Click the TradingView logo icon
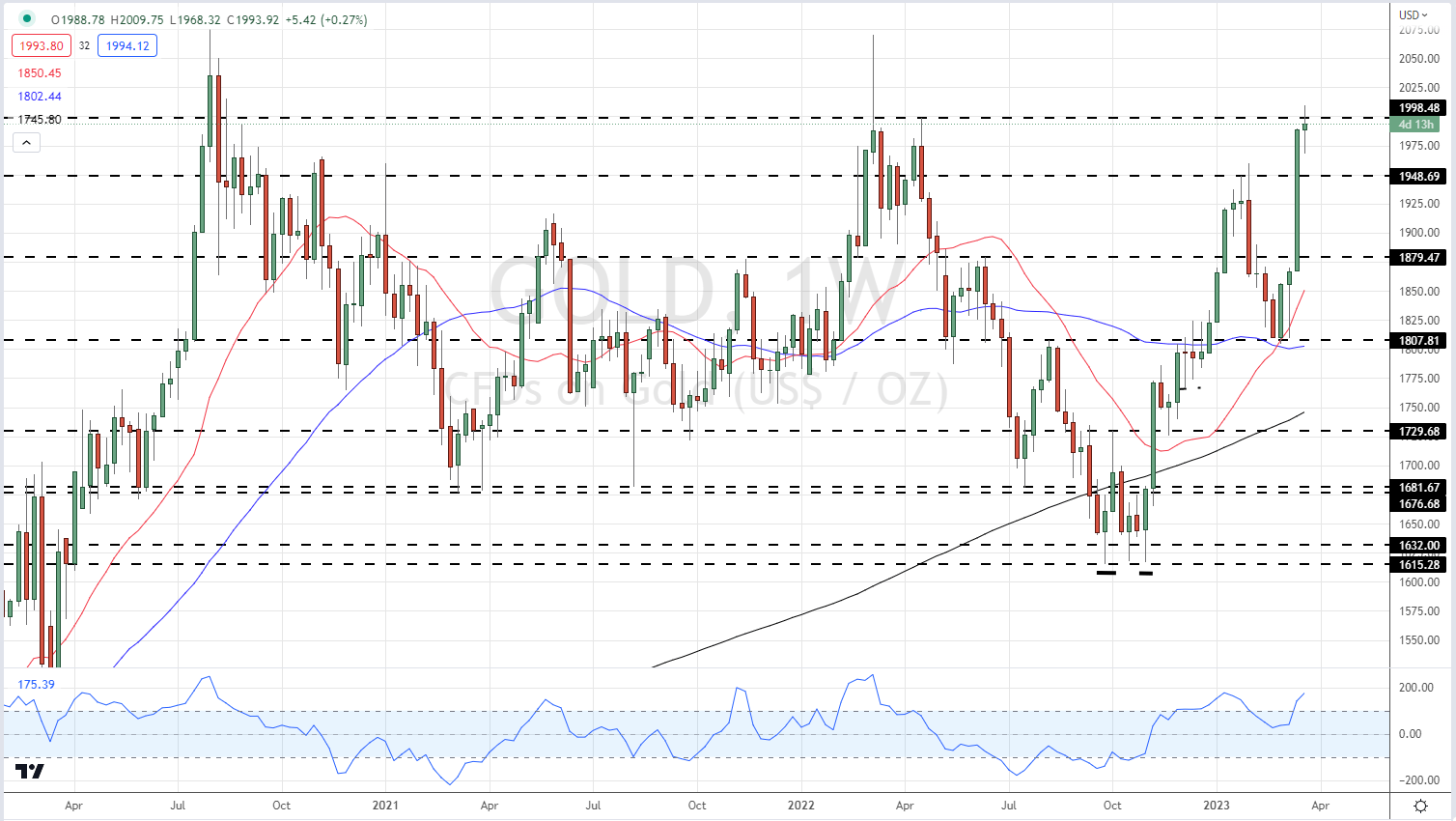 click(30, 771)
